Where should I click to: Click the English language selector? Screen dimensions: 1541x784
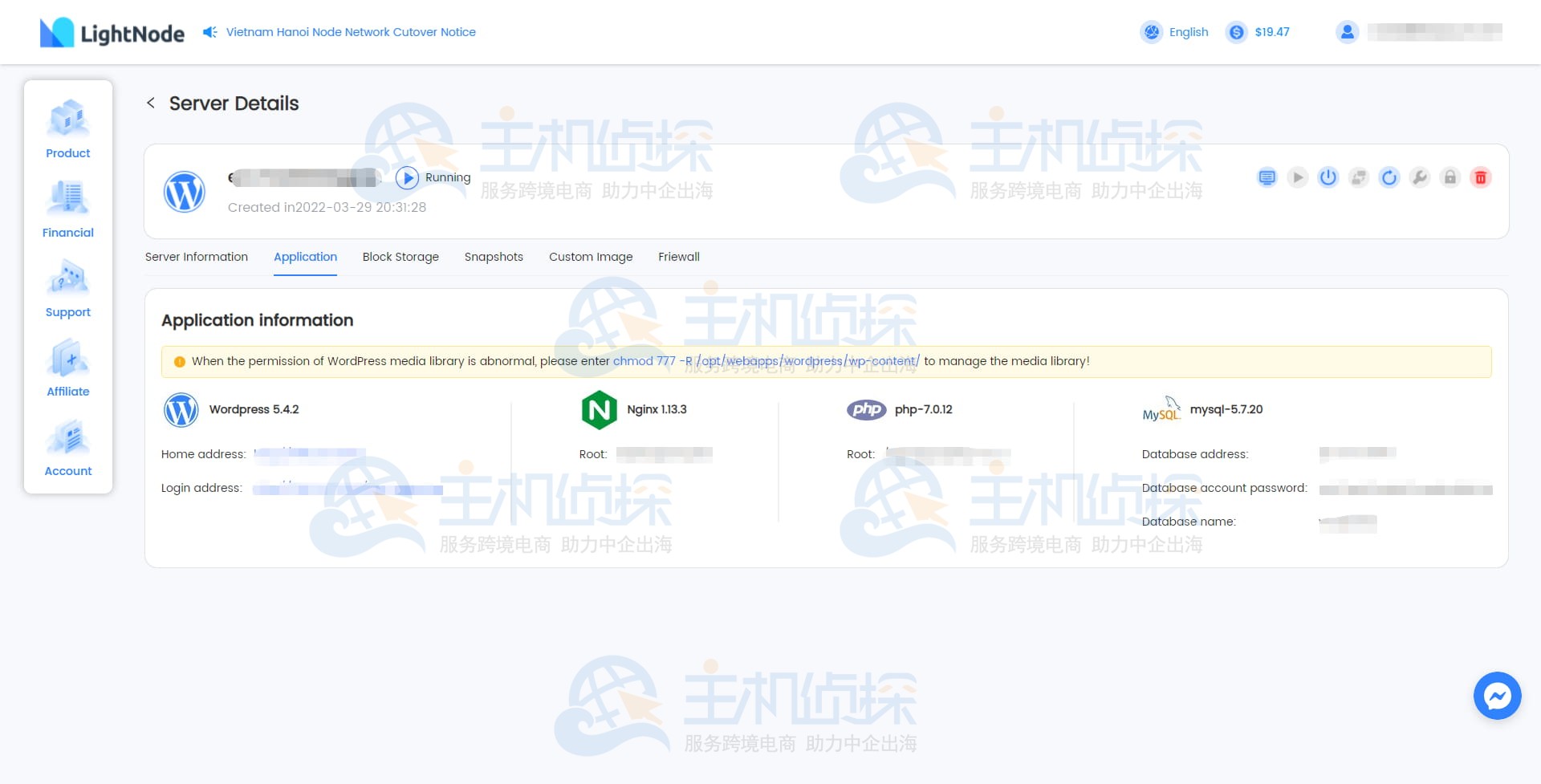pyautogui.click(x=1174, y=32)
